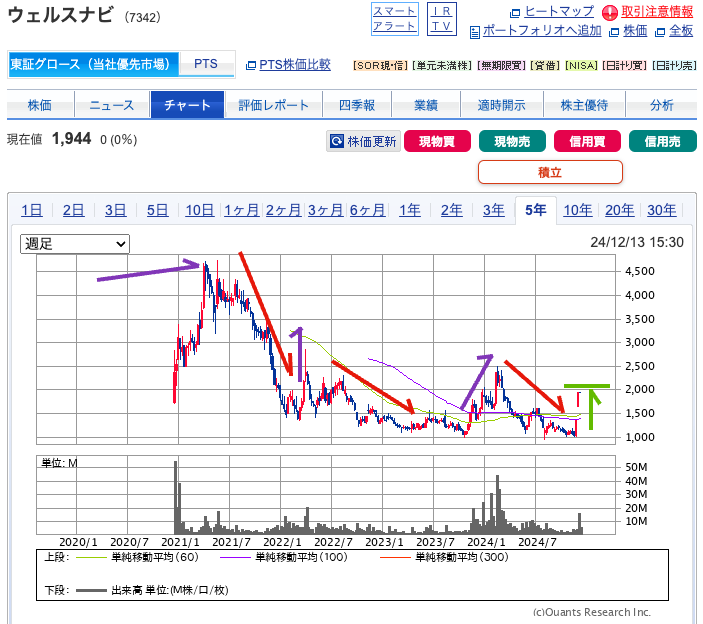Set chart period to 10年
703x624 pixels.
(x=578, y=210)
